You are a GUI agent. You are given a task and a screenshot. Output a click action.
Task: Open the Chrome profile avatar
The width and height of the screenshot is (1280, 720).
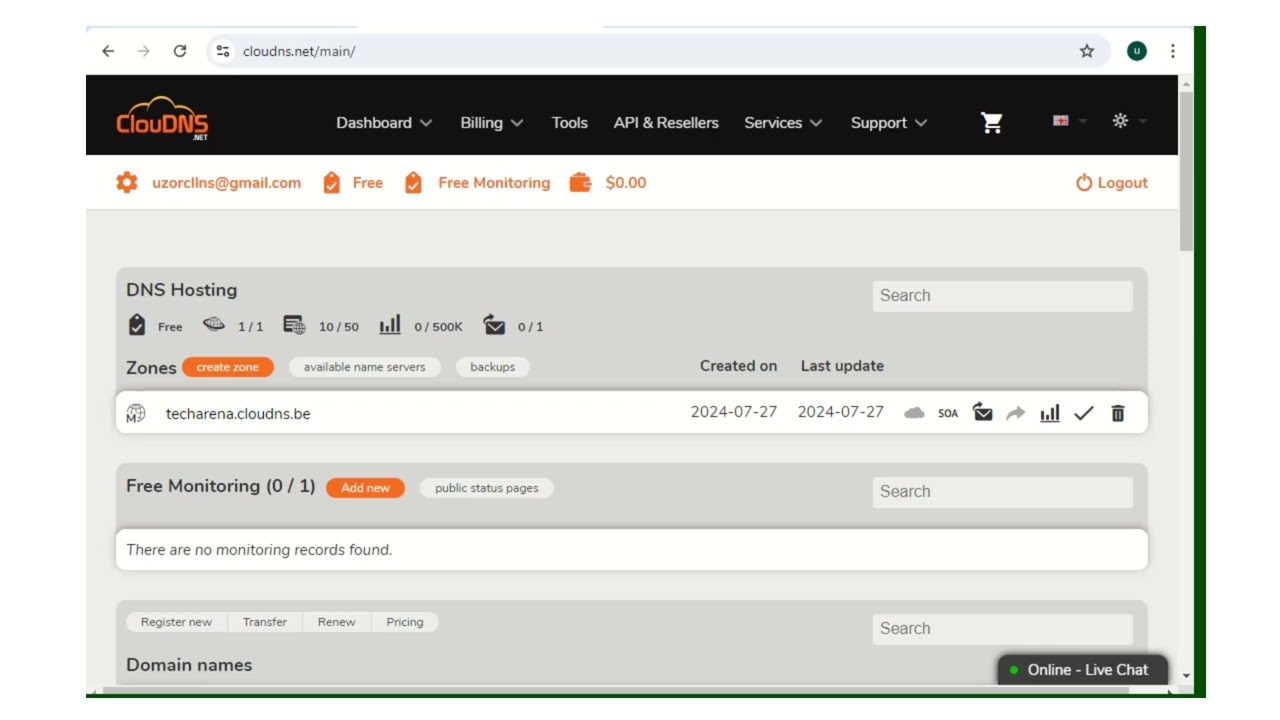pyautogui.click(x=1137, y=51)
